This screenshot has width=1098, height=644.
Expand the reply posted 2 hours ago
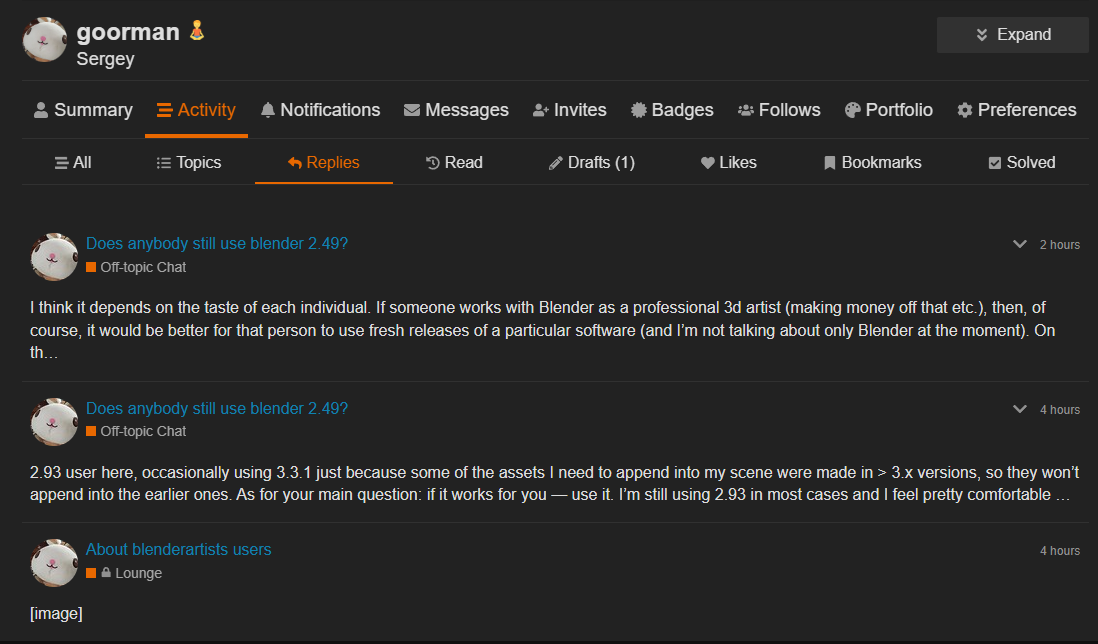[1020, 244]
